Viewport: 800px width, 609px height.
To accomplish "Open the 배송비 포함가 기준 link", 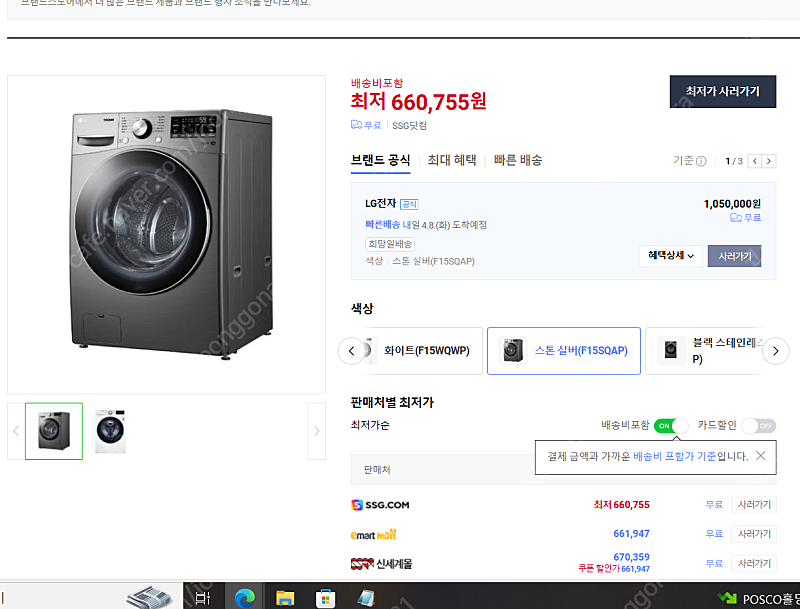I will pyautogui.click(x=674, y=456).
